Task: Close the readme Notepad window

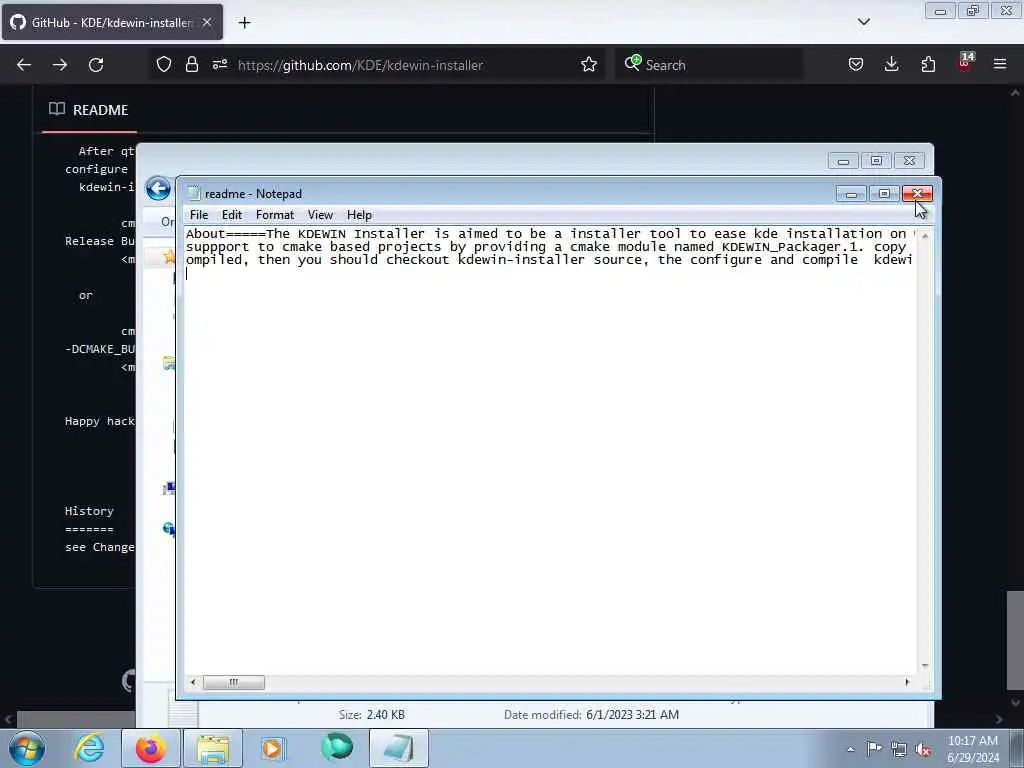Action: [x=917, y=193]
